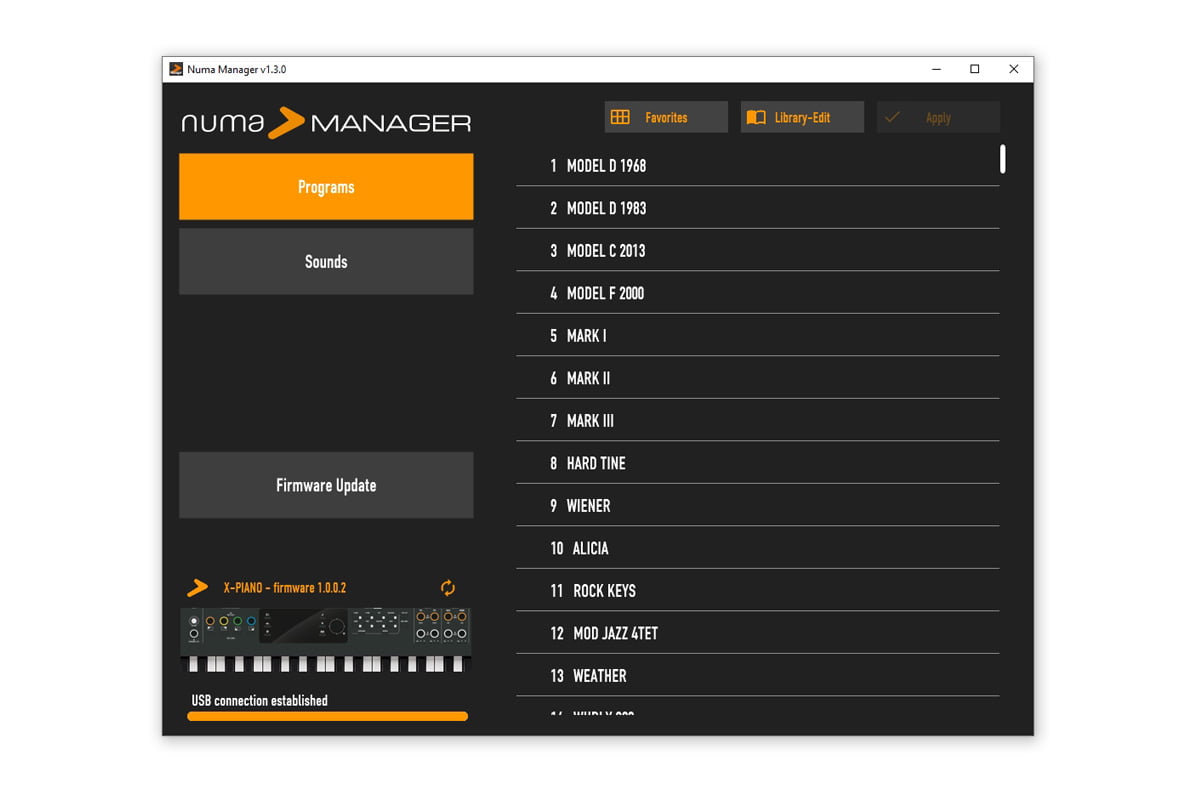Viewport: 1200px width, 800px height.
Task: Select program 3 MODEL C 2013
Action: pyautogui.click(x=757, y=251)
